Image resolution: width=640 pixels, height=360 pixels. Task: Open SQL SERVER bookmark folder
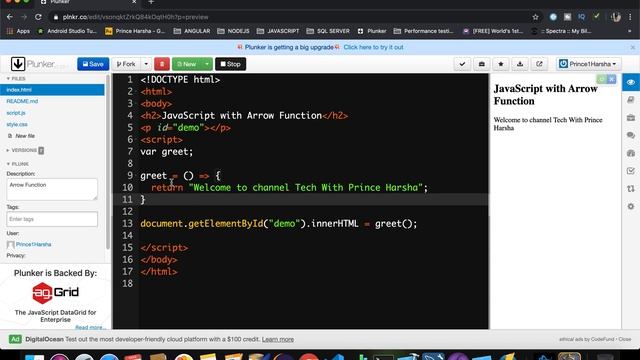point(328,31)
